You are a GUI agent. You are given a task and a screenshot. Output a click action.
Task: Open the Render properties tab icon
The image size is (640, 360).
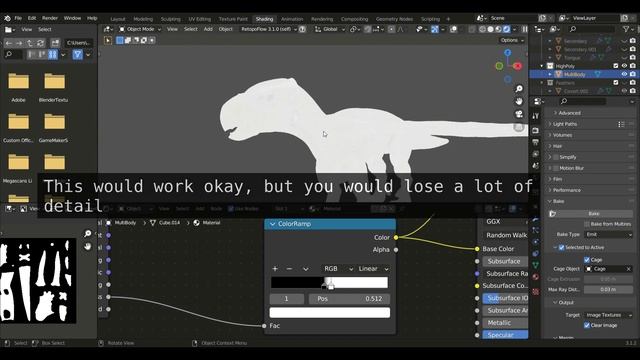point(536,130)
